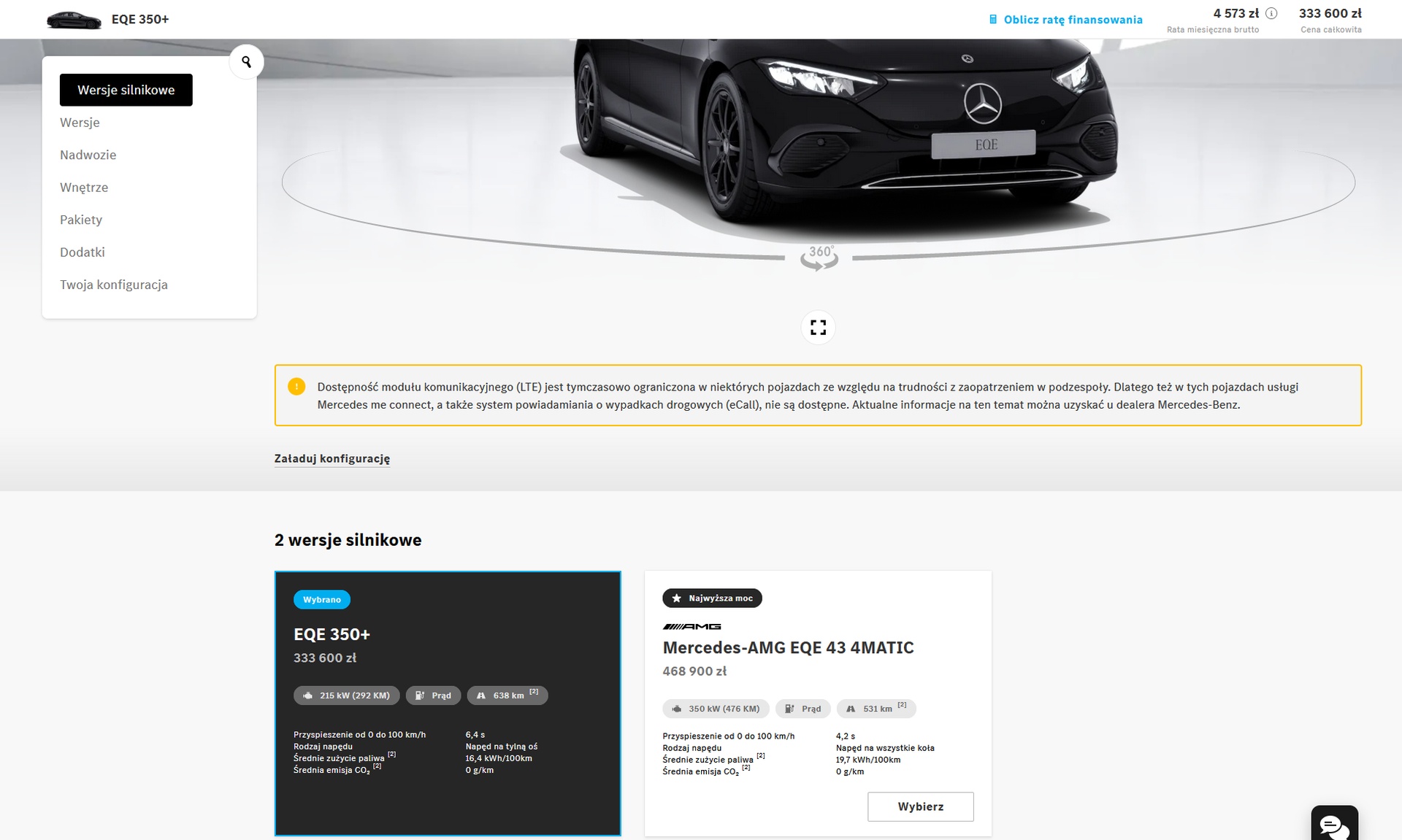This screenshot has width=1402, height=840.
Task: Click the search magnifier icon in sidebar
Action: tap(246, 62)
